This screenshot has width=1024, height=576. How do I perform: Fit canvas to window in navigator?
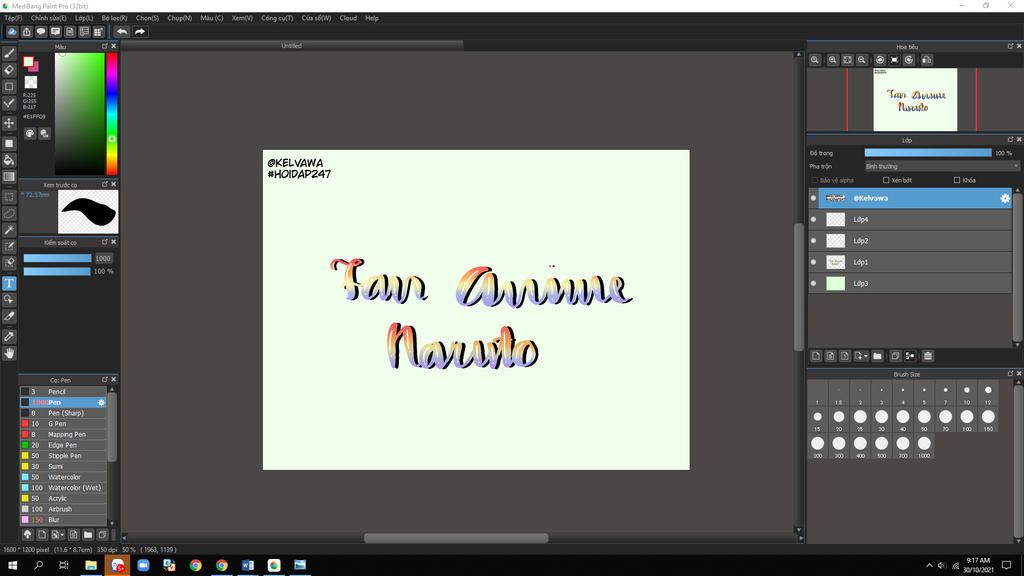click(x=847, y=59)
